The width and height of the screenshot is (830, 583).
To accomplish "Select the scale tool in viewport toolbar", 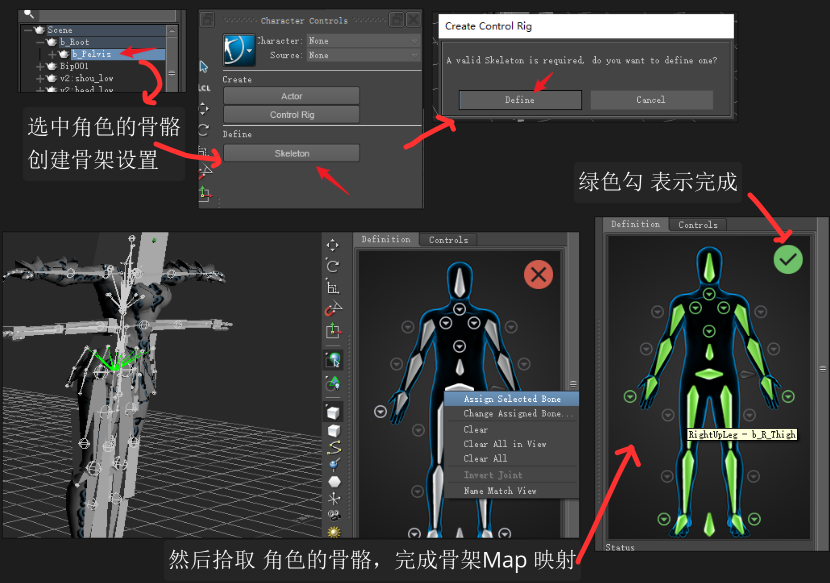I will click(333, 288).
